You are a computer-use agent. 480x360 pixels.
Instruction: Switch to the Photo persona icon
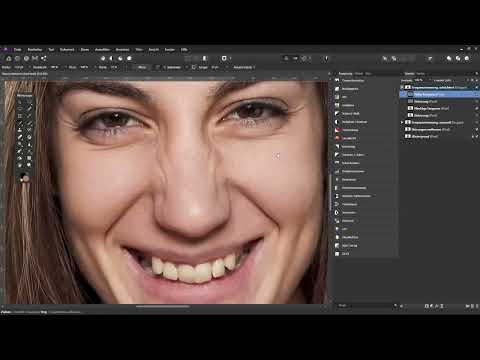[9, 58]
